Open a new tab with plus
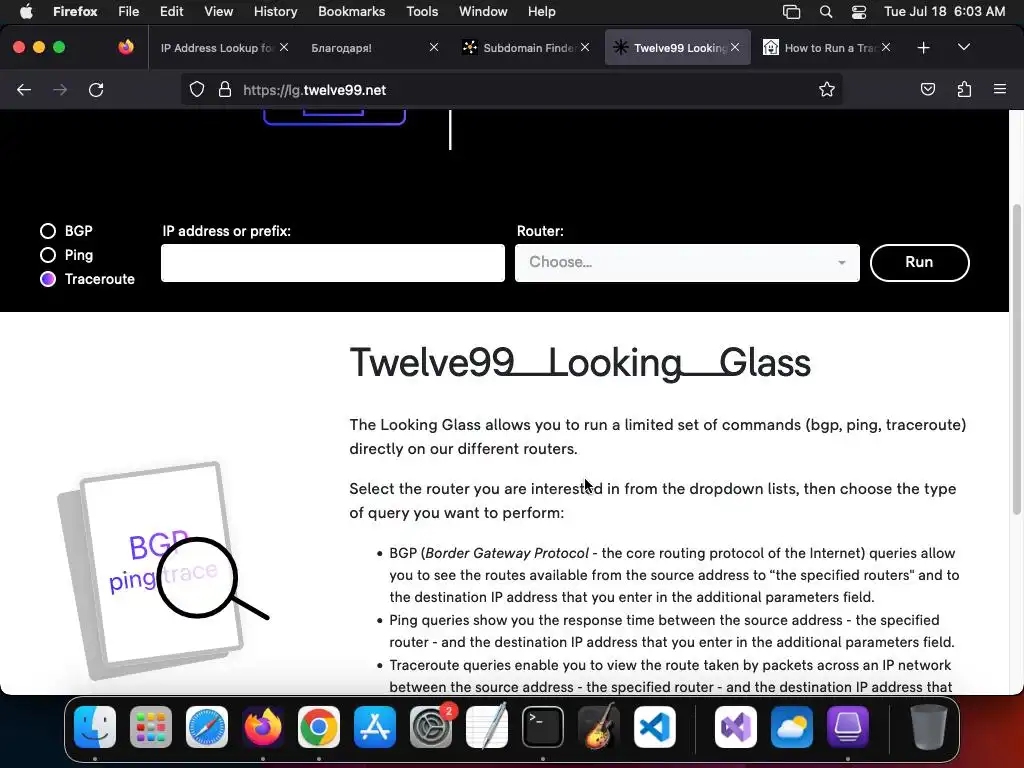The height and width of the screenshot is (768, 1024). tap(923, 48)
